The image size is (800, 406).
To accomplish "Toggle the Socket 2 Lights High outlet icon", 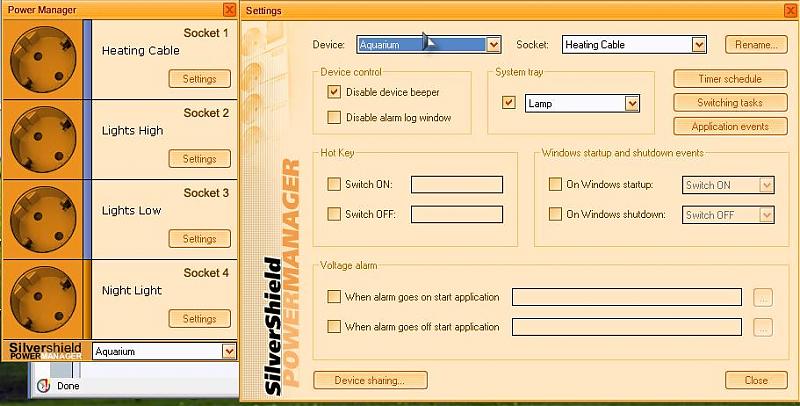I will tap(43, 139).
